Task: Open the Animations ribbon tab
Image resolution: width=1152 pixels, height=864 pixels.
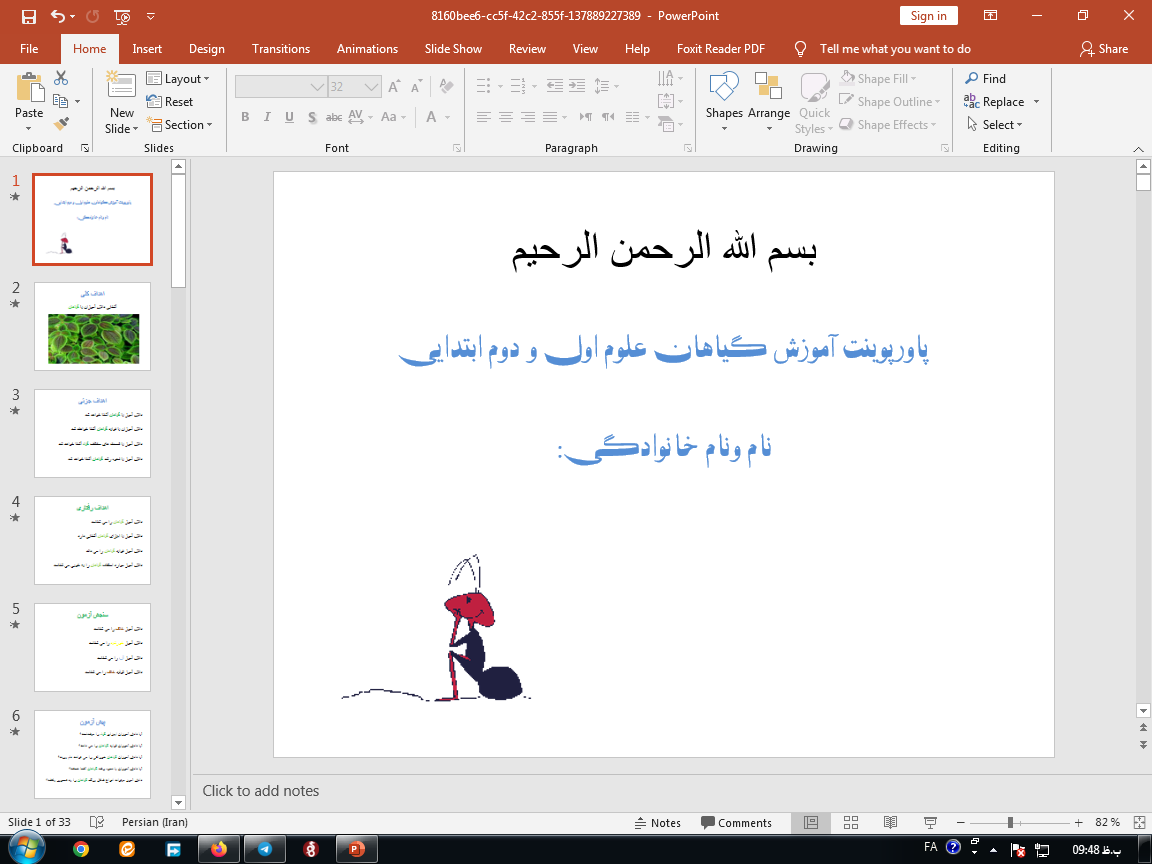Action: click(x=365, y=49)
